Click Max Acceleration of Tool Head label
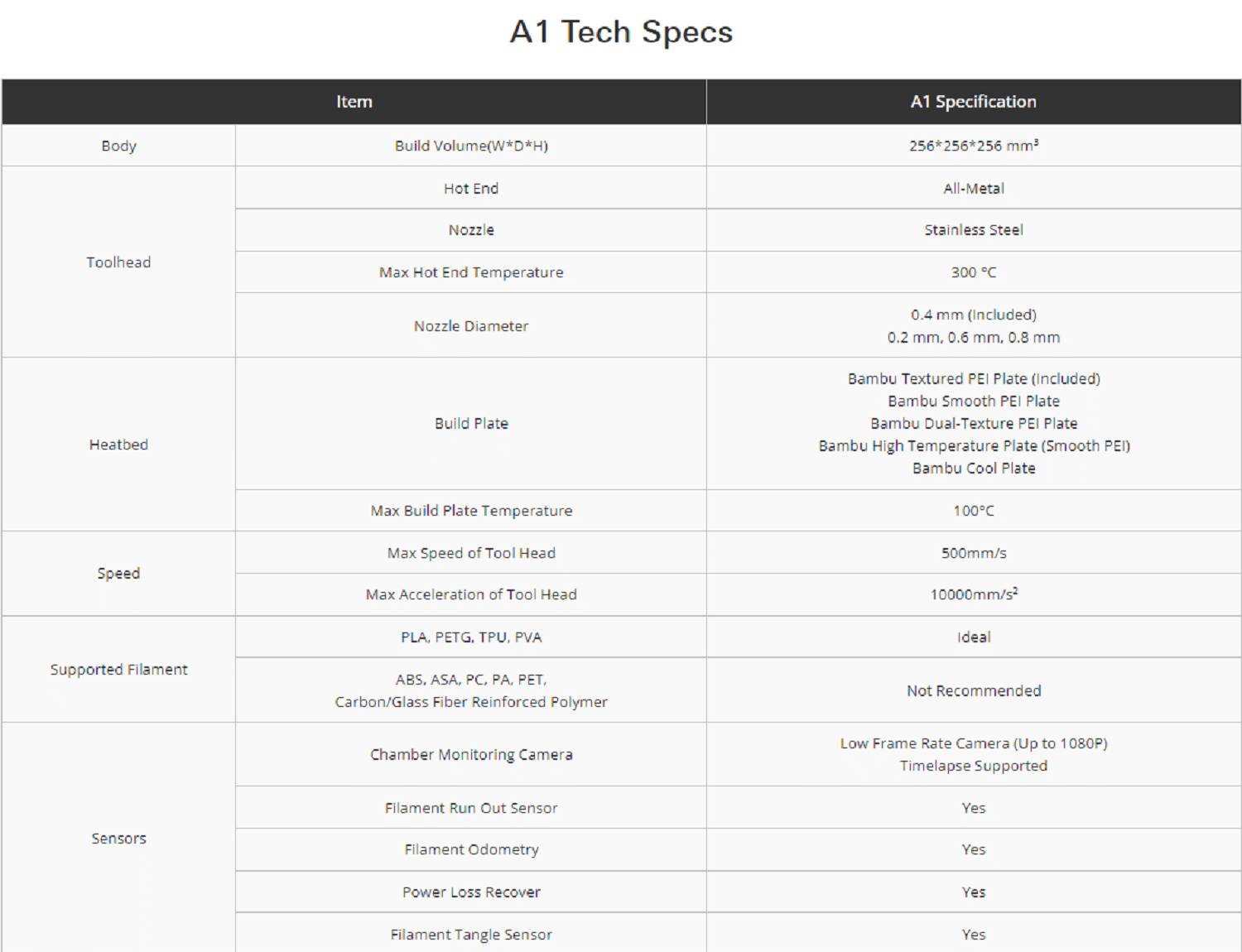Image resolution: width=1242 pixels, height=952 pixels. click(471, 594)
